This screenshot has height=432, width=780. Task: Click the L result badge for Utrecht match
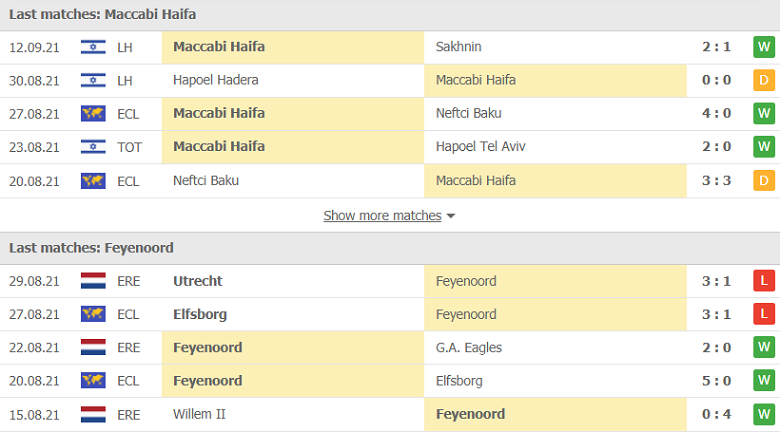click(x=764, y=281)
